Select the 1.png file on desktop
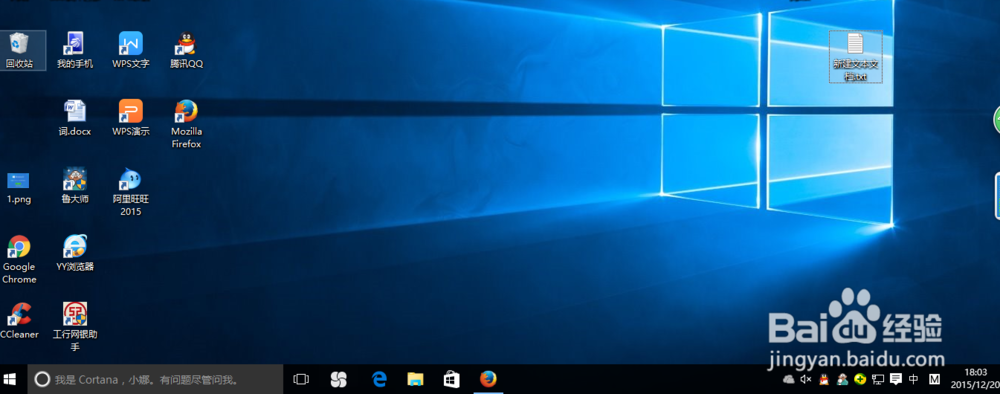This screenshot has width=1000, height=394. click(x=19, y=187)
